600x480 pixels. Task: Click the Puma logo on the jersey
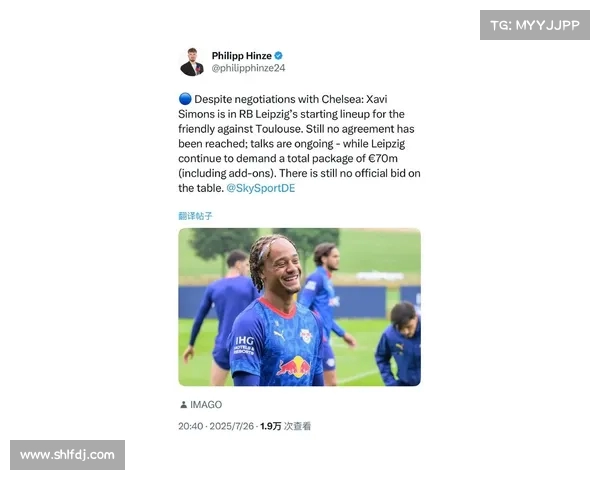point(280,335)
